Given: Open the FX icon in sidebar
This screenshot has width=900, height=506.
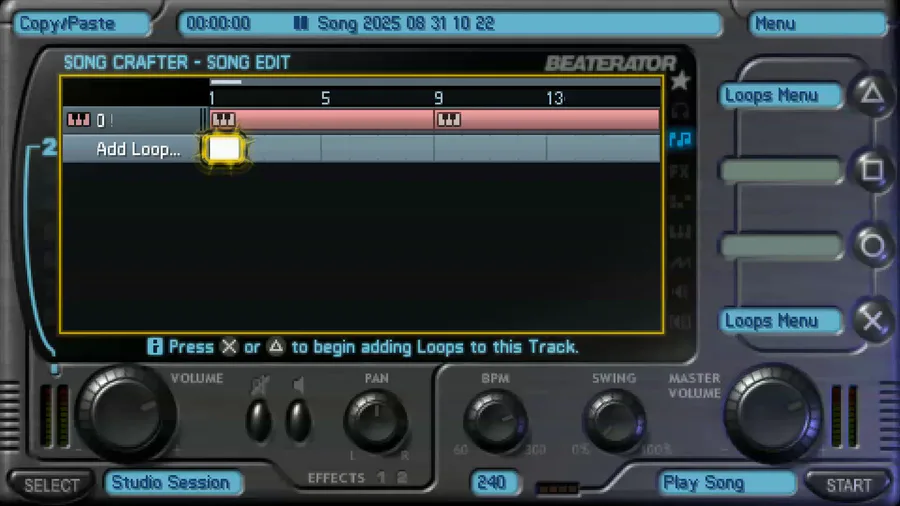Looking at the screenshot, I should coord(680,171).
